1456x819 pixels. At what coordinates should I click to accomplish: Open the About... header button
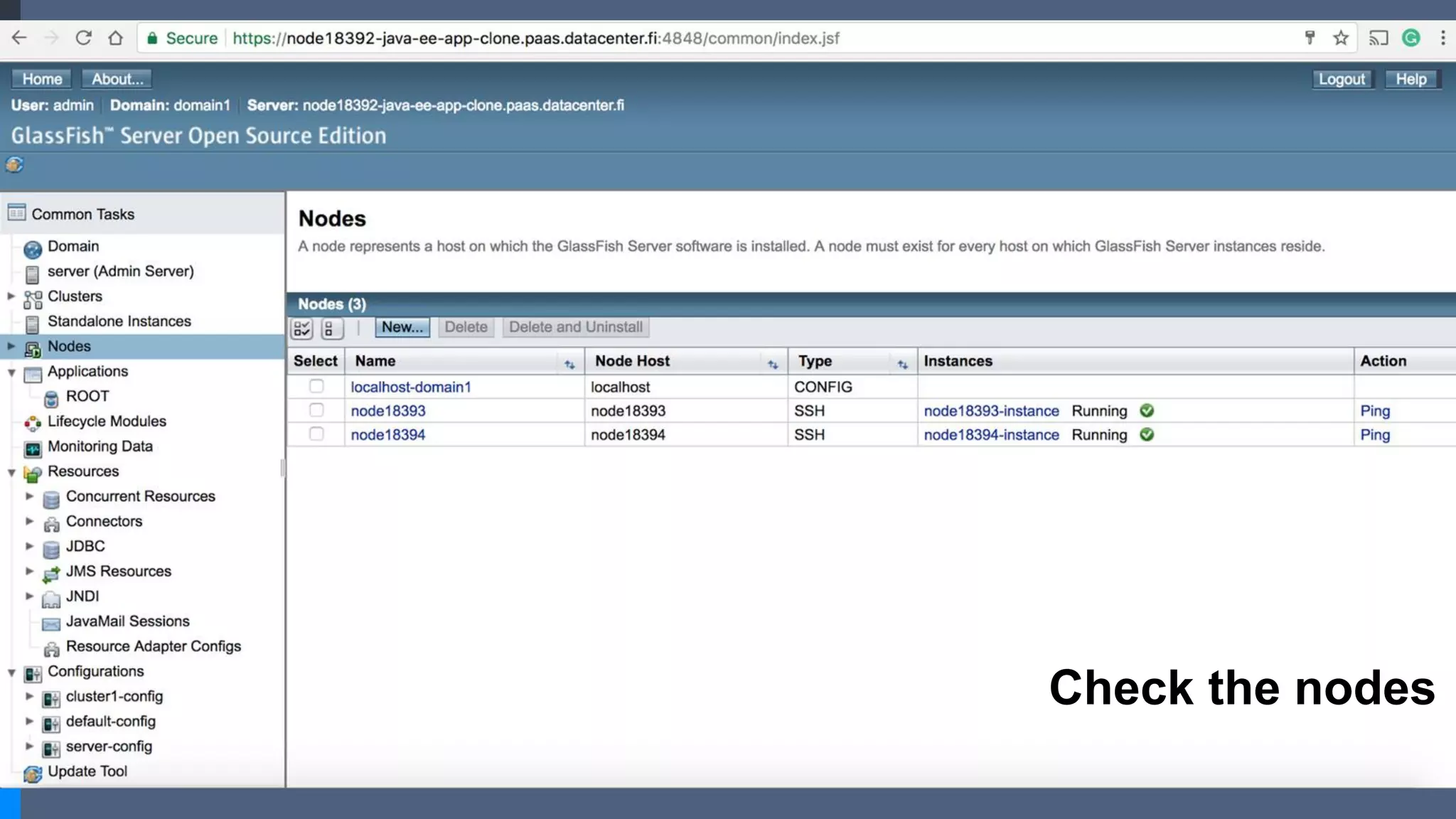(x=117, y=79)
